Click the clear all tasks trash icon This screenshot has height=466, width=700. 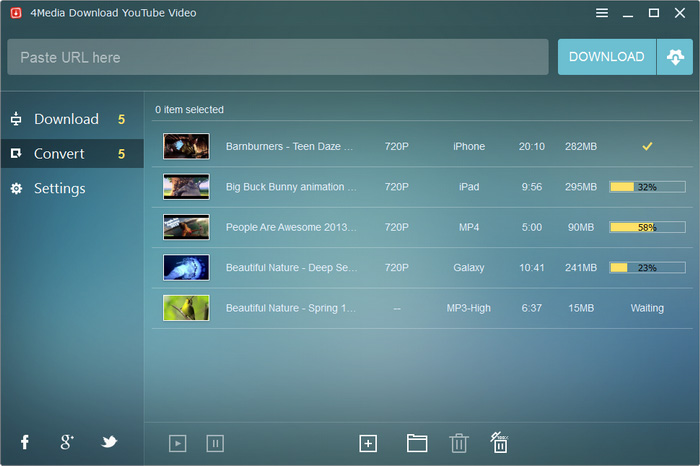500,442
